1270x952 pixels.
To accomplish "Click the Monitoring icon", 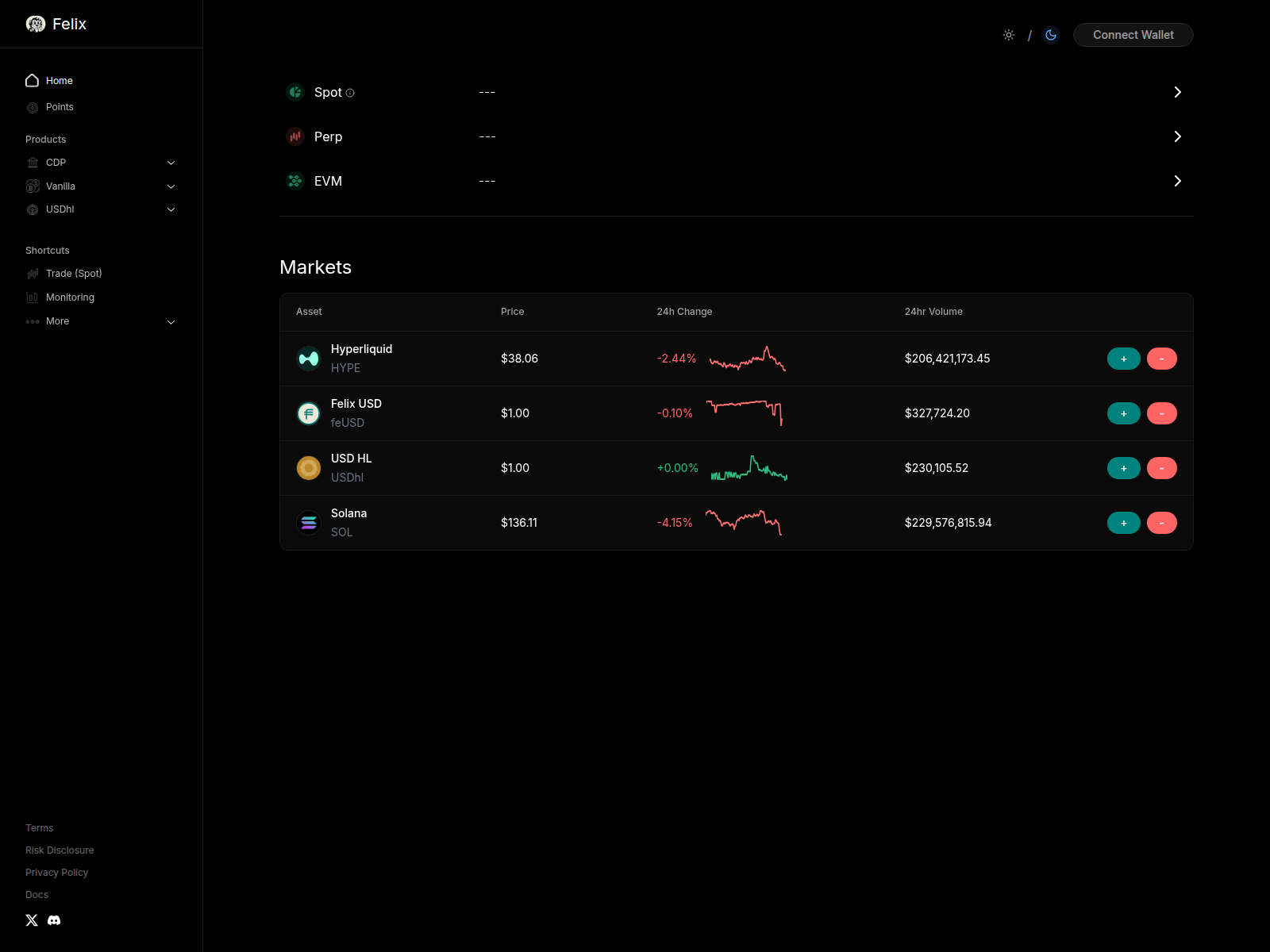I will pyautogui.click(x=33, y=297).
